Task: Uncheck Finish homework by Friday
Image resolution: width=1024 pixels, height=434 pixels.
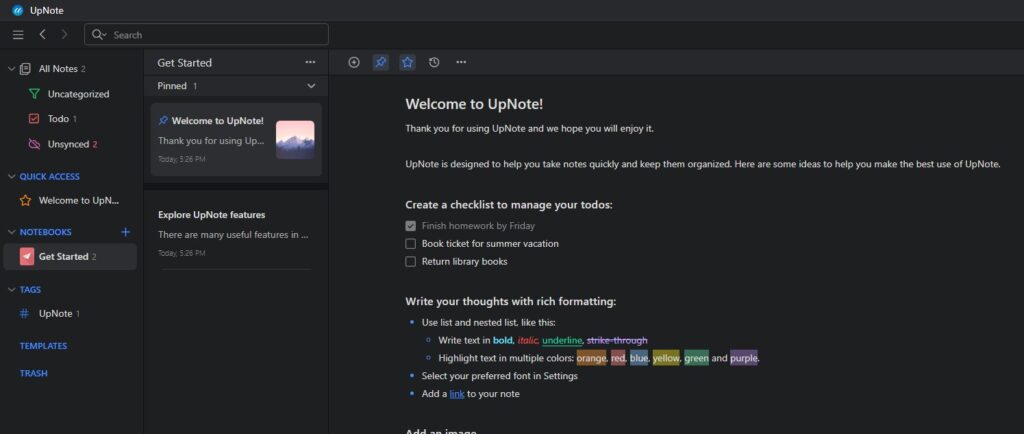Action: coord(411,226)
